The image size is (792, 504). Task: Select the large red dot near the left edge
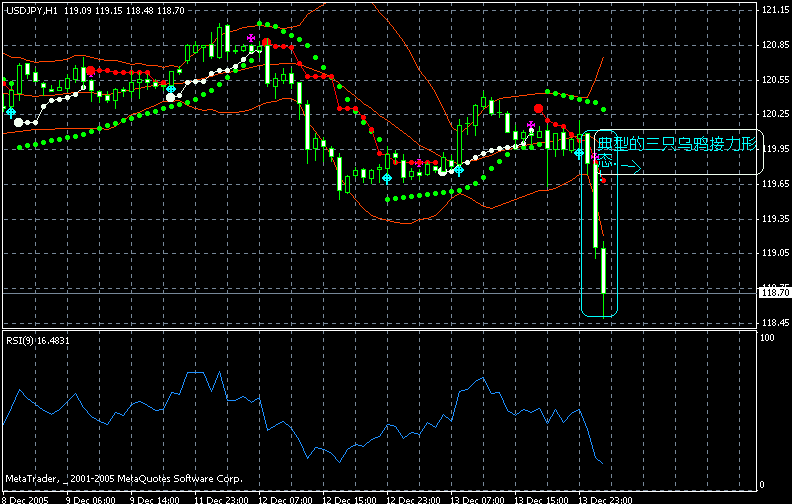[91, 71]
